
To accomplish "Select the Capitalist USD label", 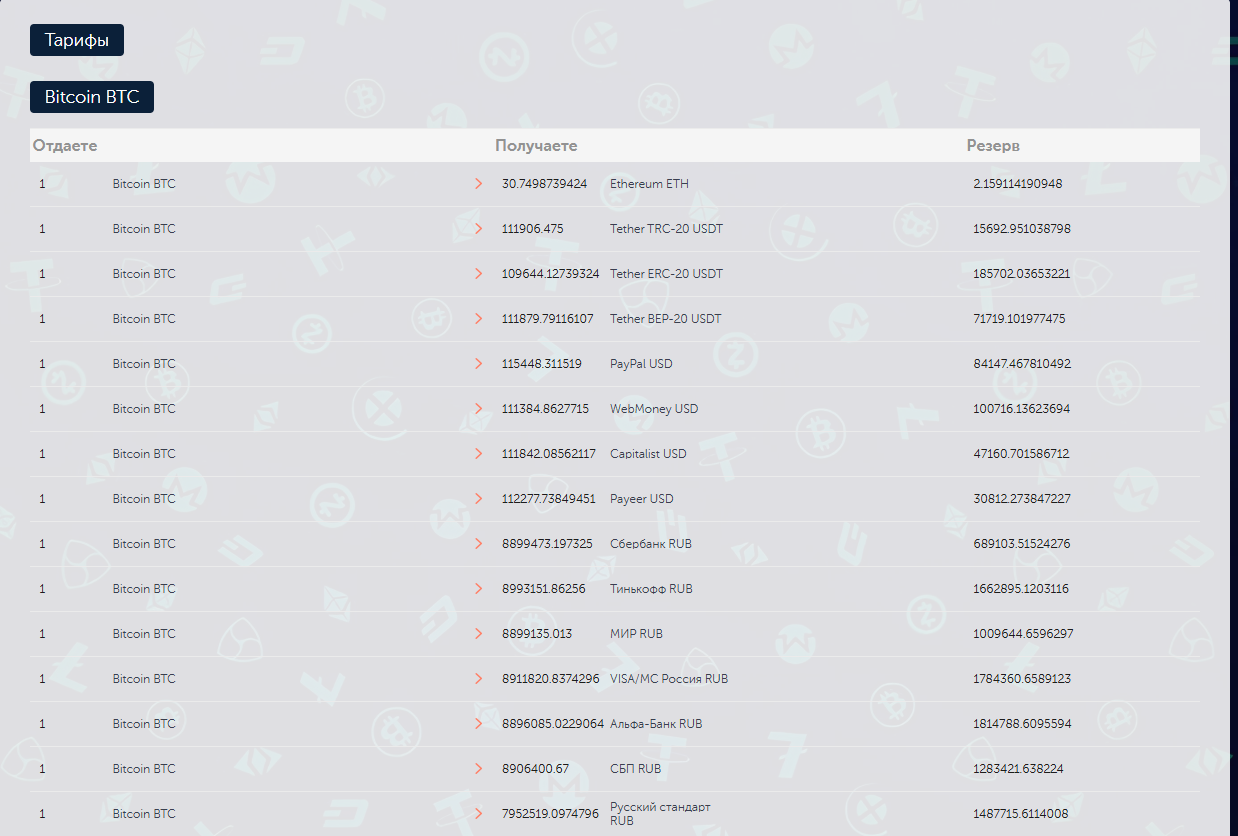I will point(648,454).
